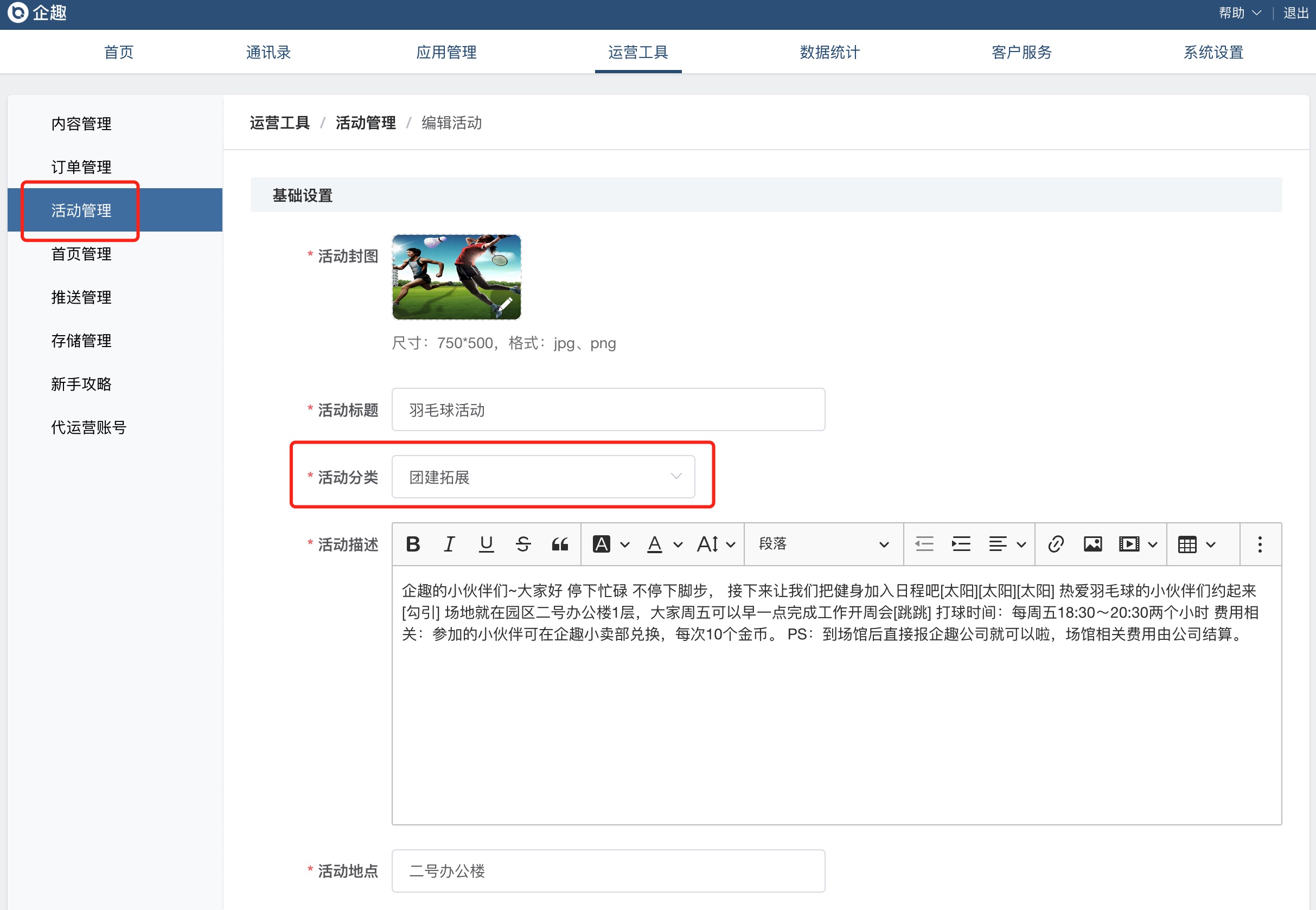
Task: Apply italic formatting to the description
Action: pyautogui.click(x=449, y=544)
